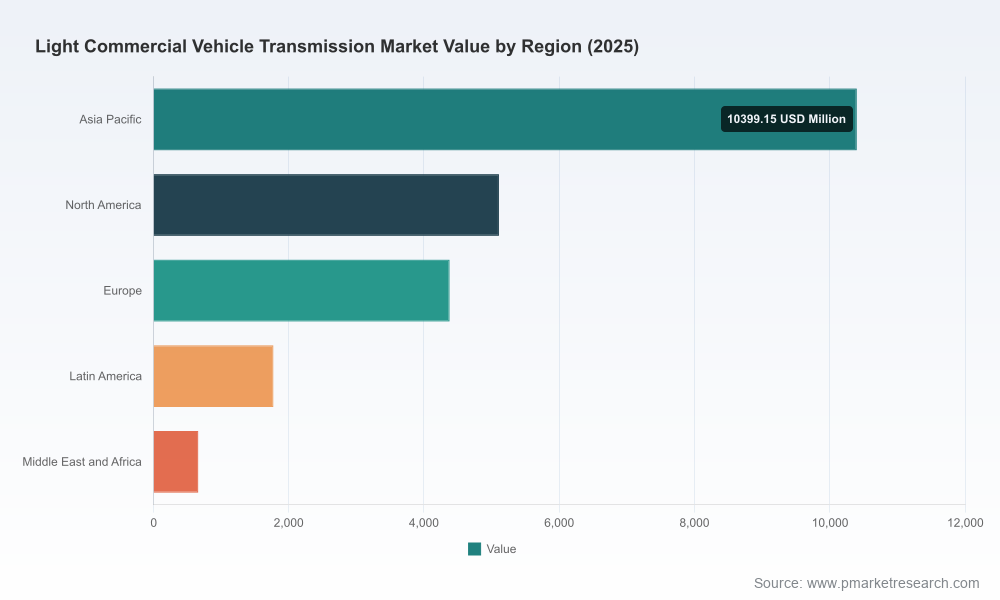Click the source www.pmarketresearch.com text

[x=866, y=583]
